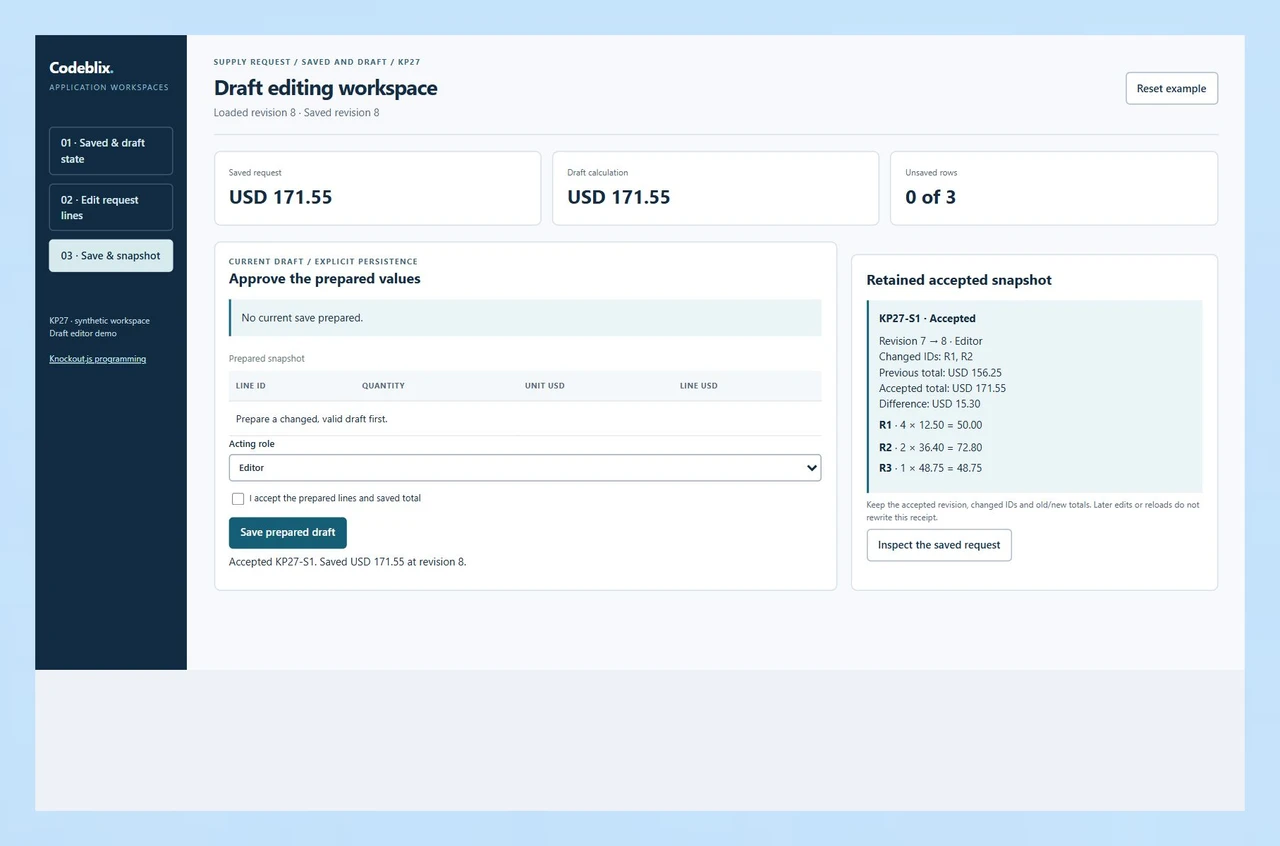The width and height of the screenshot is (1280, 846).
Task: Click the Reset example button
Action: [x=1171, y=88]
